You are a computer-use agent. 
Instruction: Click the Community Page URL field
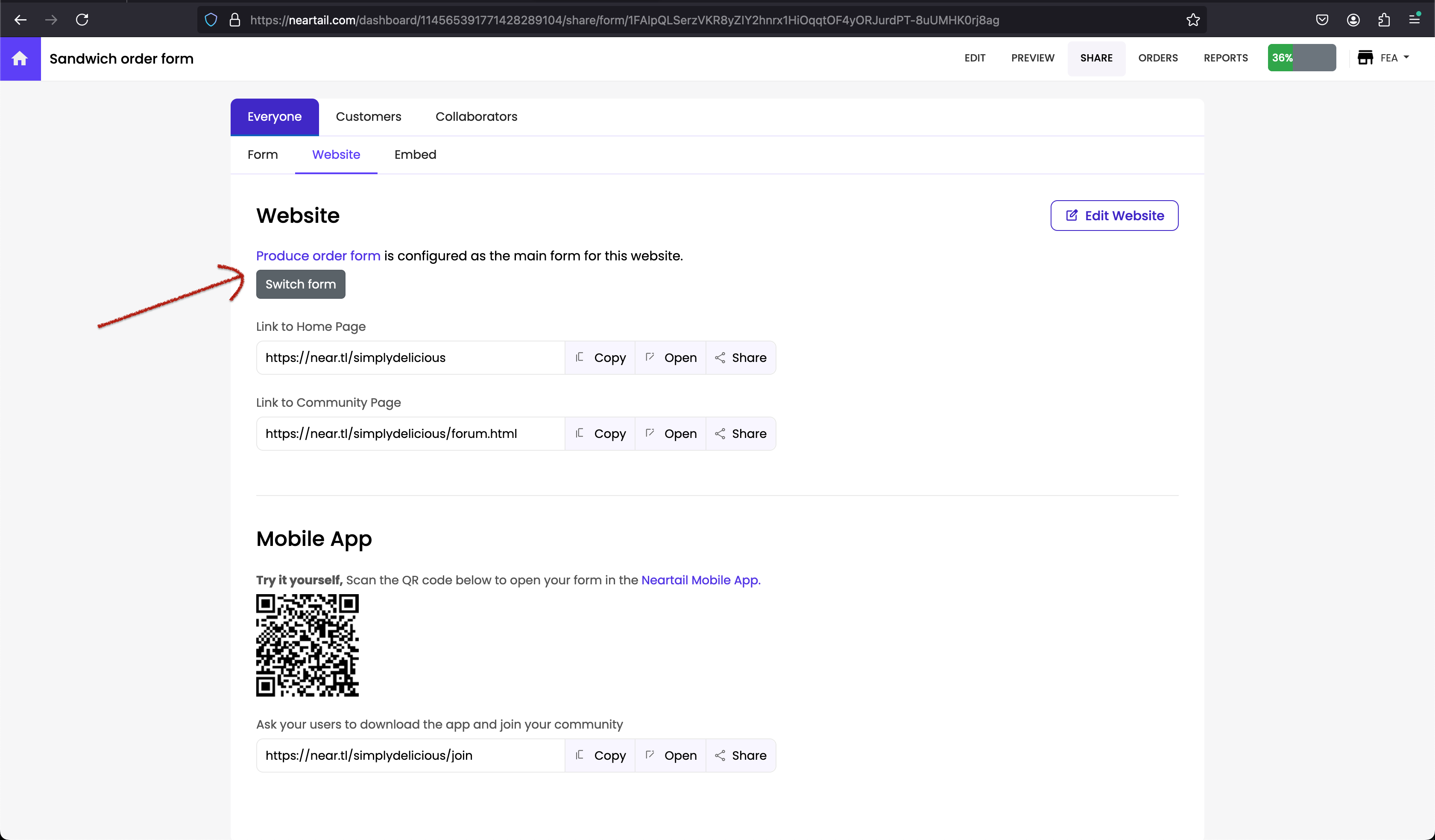point(410,434)
